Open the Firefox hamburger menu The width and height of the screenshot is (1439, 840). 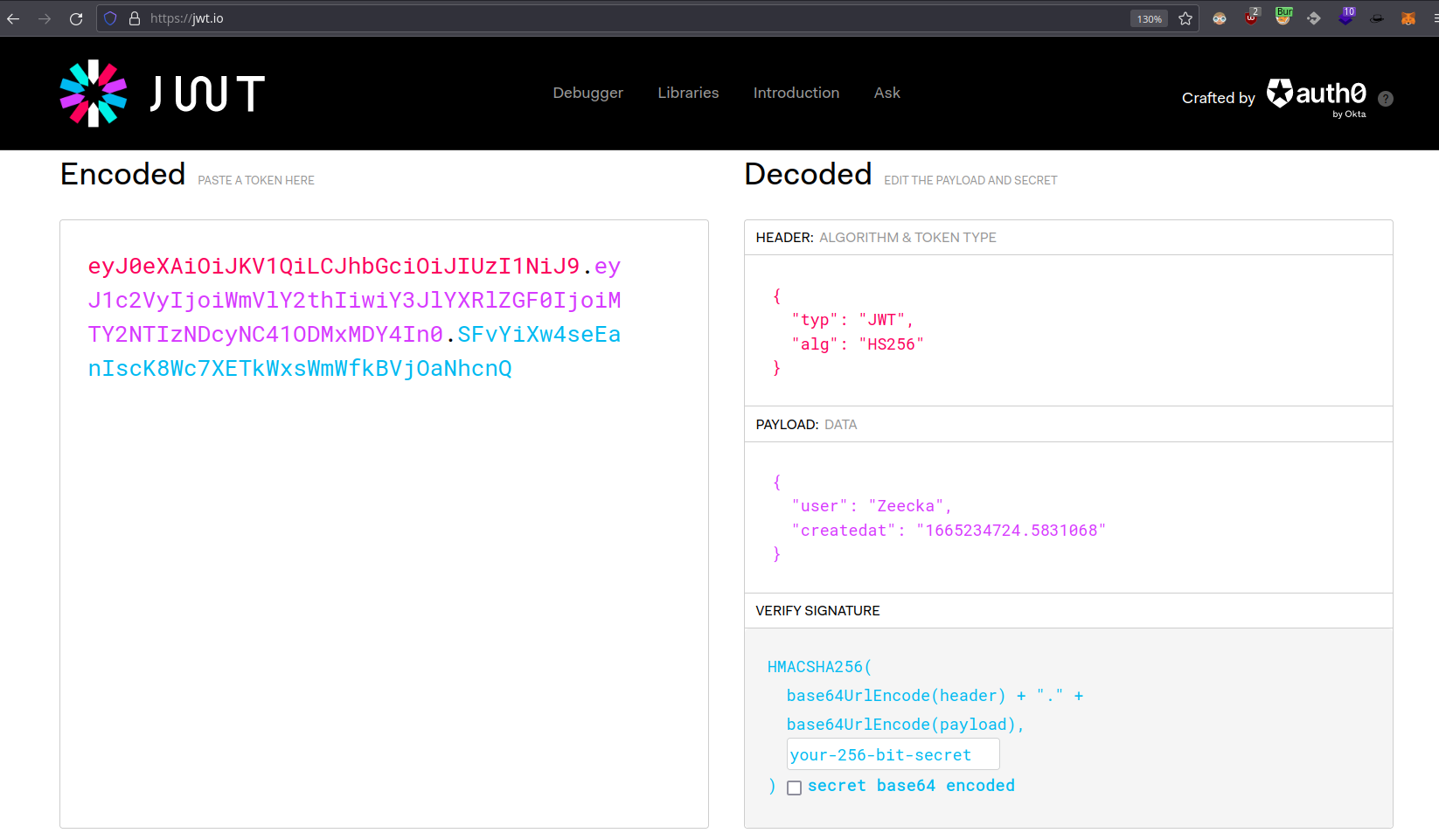[1434, 18]
